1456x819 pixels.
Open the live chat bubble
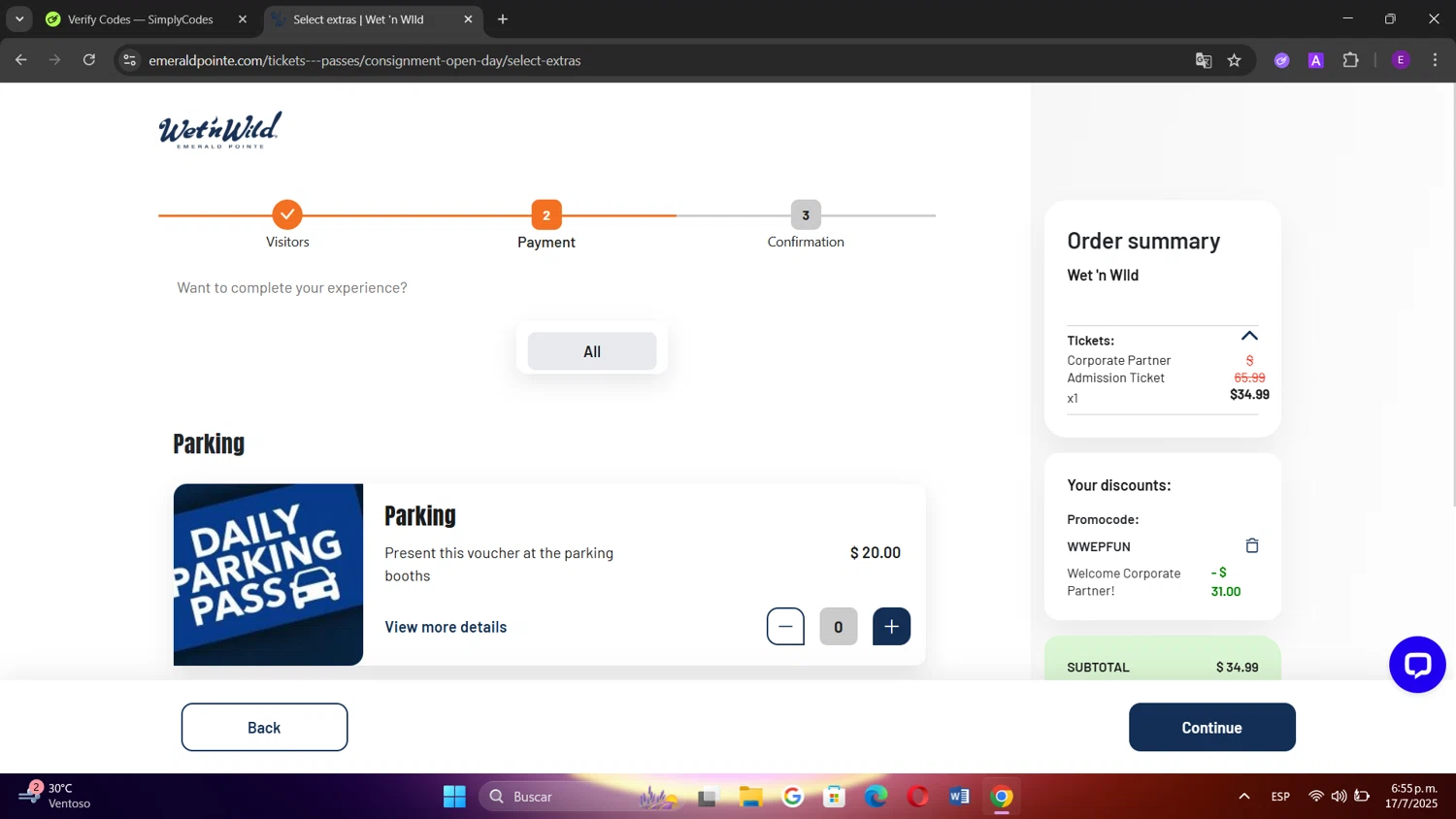pyautogui.click(x=1417, y=665)
